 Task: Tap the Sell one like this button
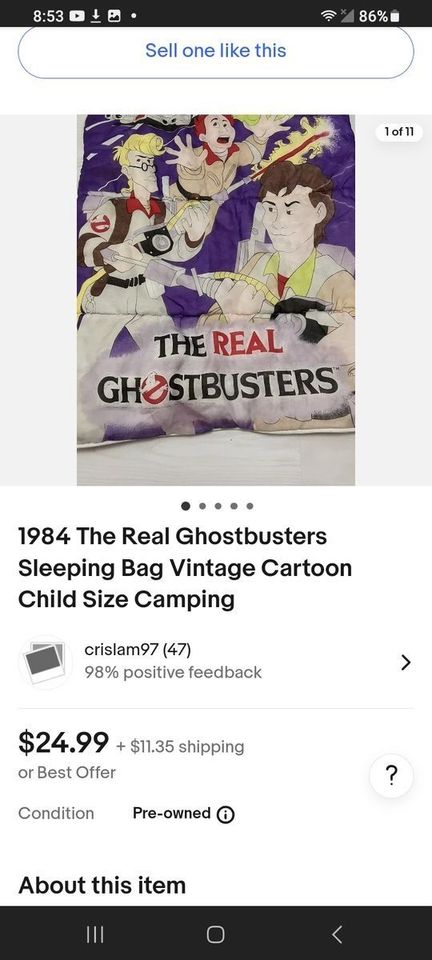(x=216, y=51)
